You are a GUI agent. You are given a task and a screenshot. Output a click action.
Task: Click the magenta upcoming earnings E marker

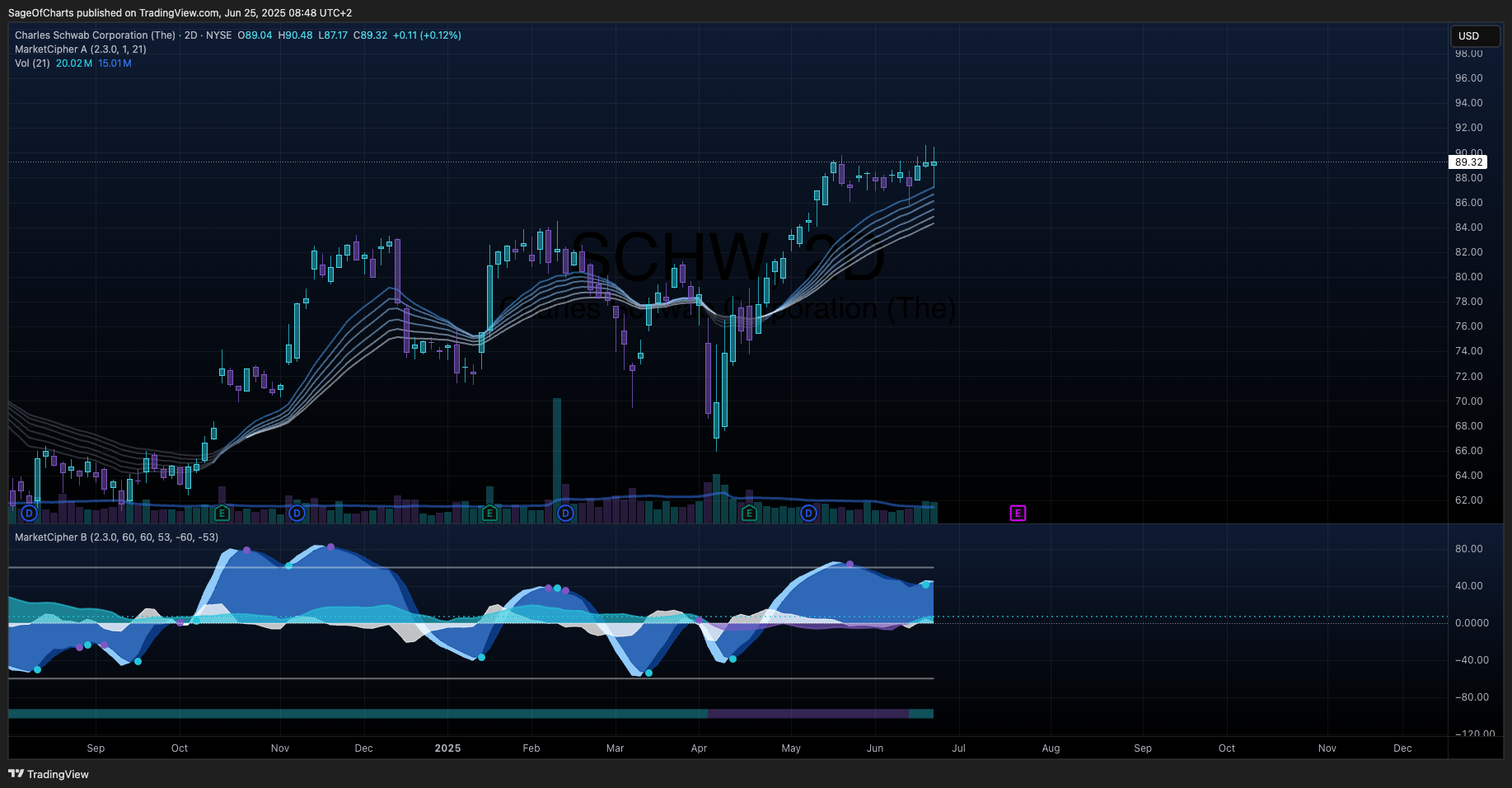coord(1018,514)
